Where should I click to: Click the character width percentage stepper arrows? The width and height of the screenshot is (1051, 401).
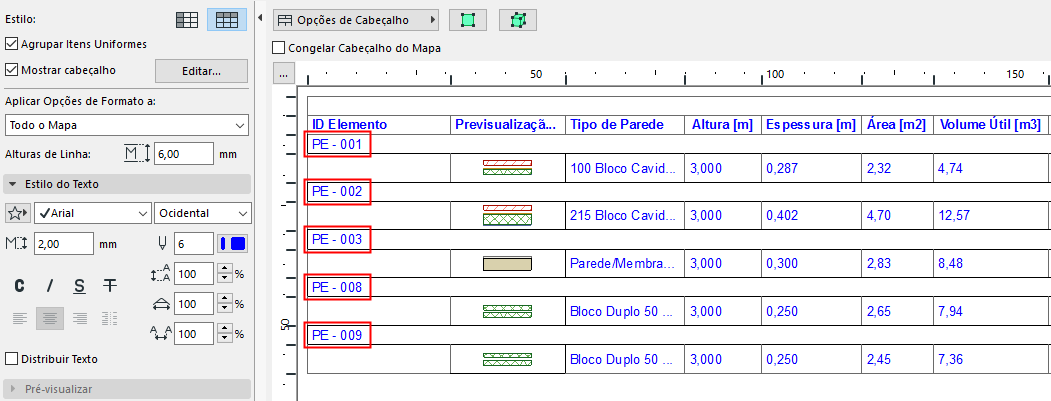click(x=225, y=304)
